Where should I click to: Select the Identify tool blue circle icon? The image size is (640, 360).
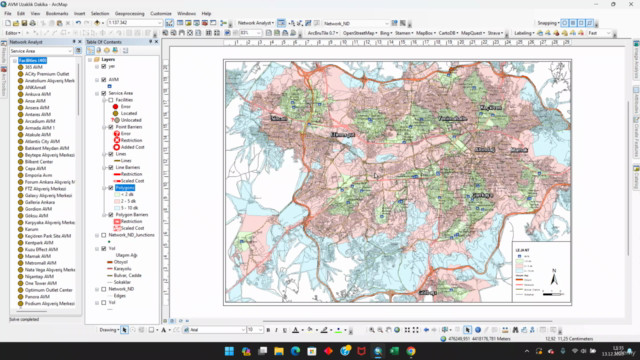click(478, 330)
